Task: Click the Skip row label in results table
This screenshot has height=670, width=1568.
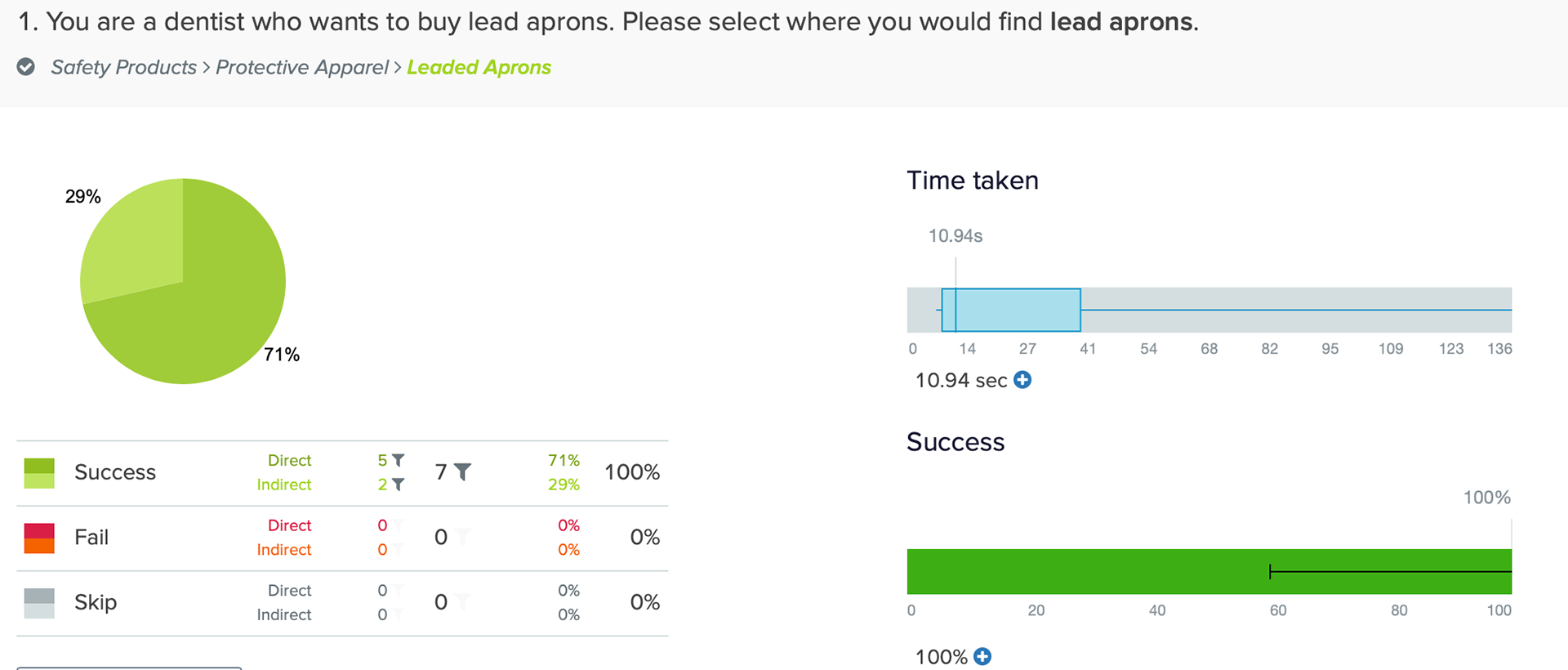Action: coord(96,602)
